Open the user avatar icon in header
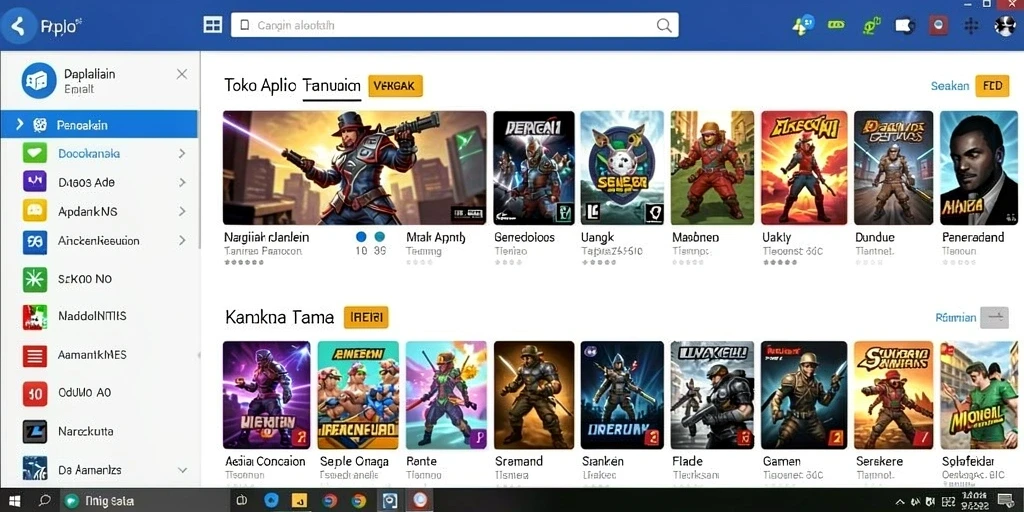 coord(1004,25)
